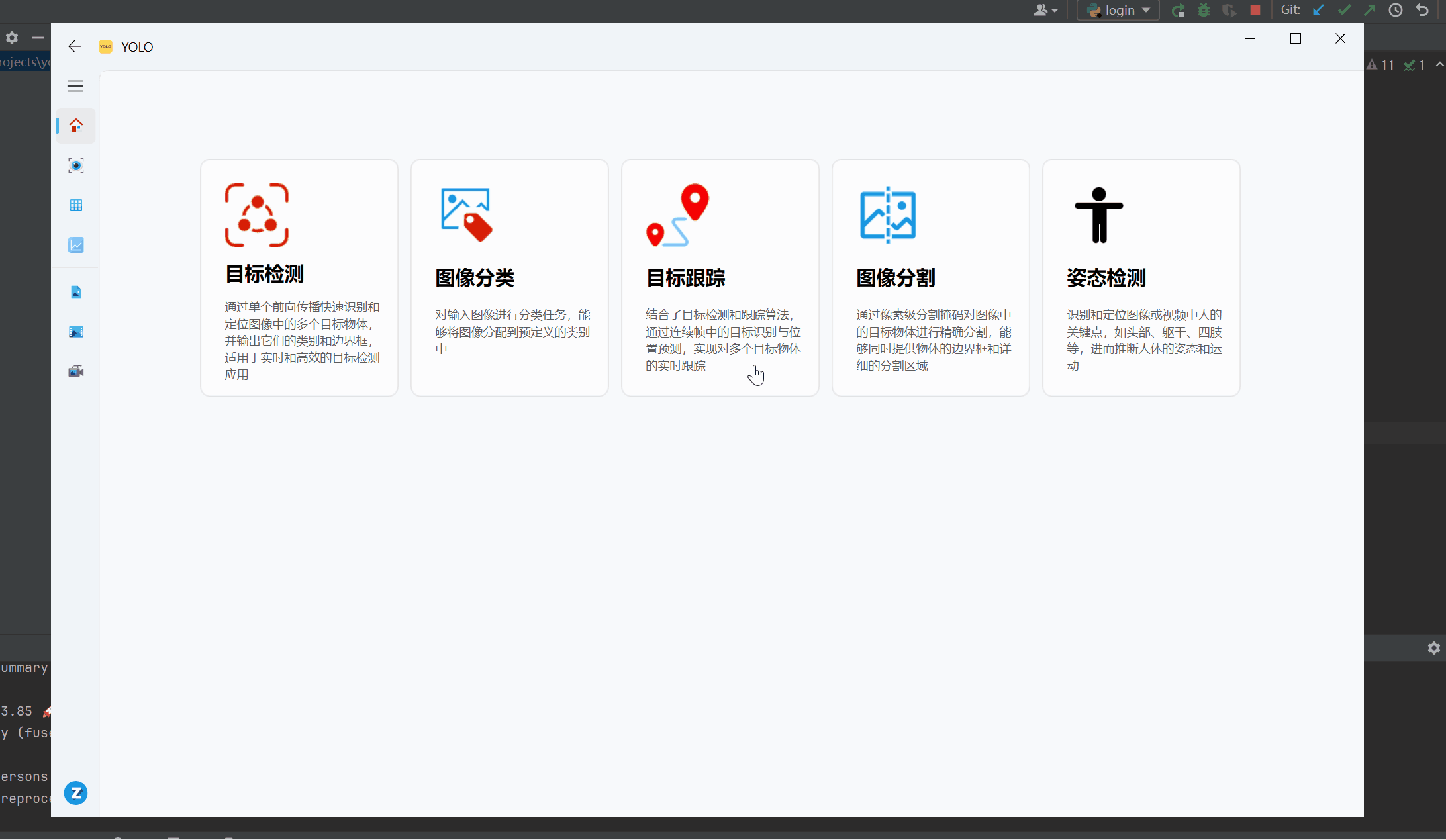Open the 目标检测 card
The height and width of the screenshot is (840, 1446).
coord(299,277)
